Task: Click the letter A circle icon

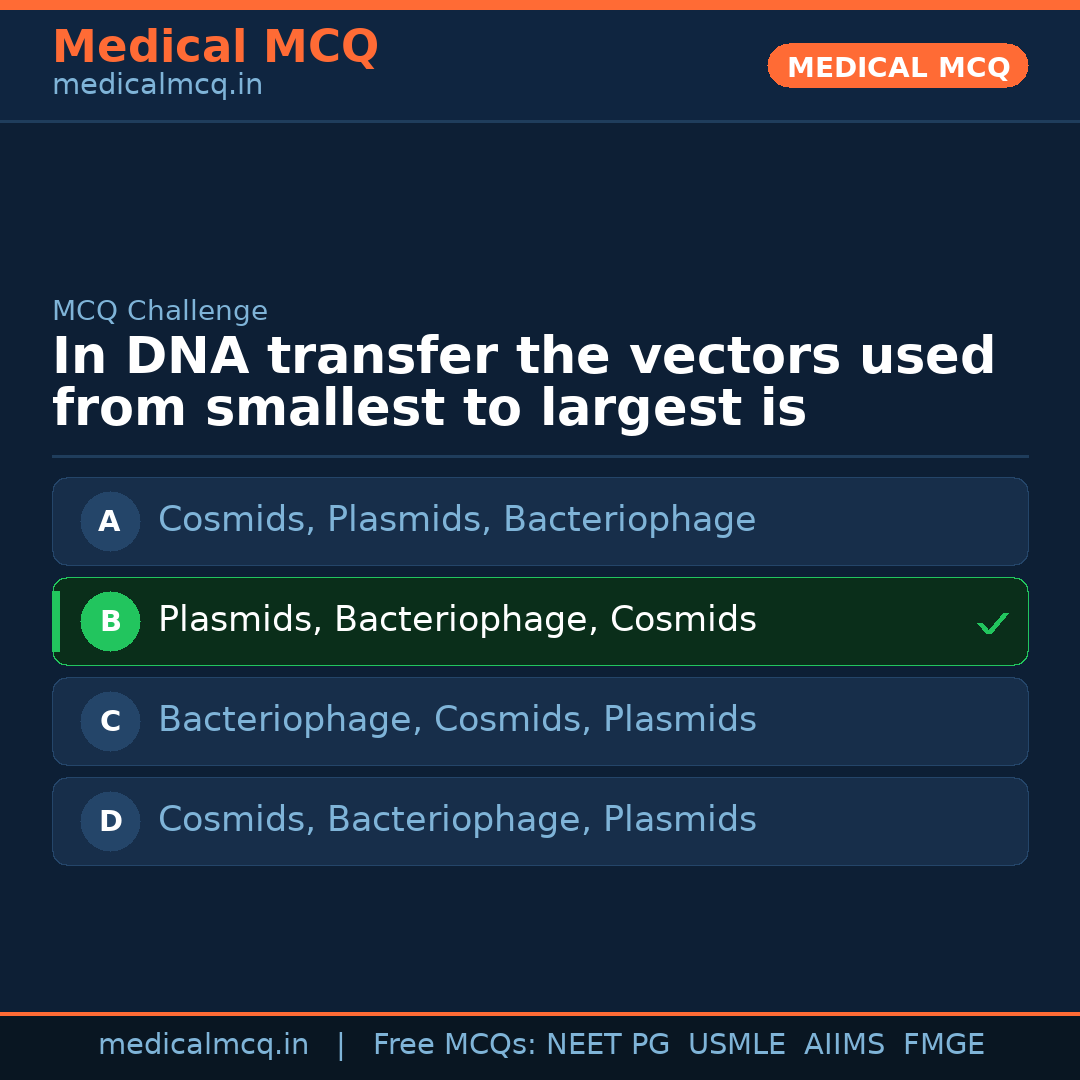Action: coord(110,521)
